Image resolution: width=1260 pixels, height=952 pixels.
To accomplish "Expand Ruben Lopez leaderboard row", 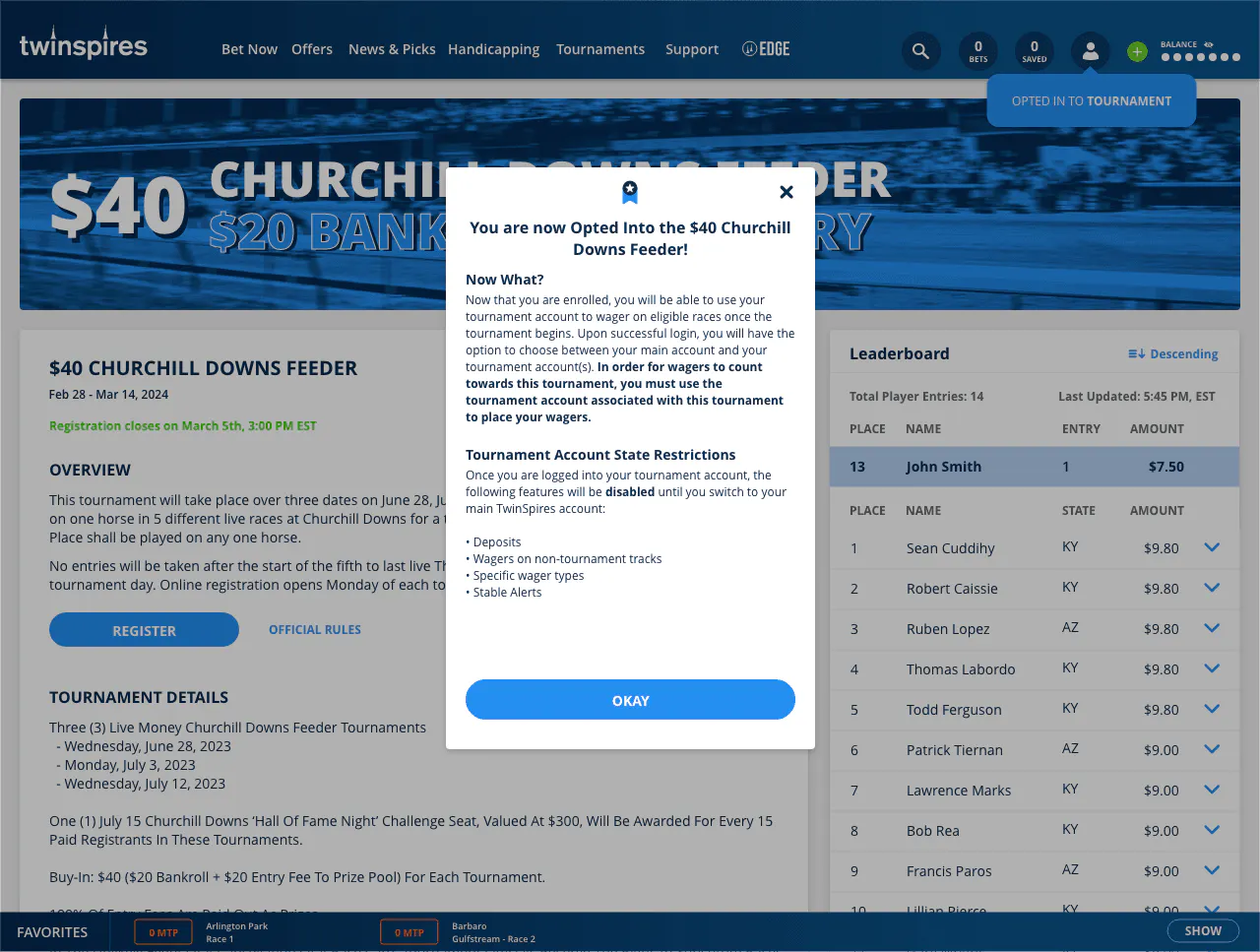I will 1212,628.
